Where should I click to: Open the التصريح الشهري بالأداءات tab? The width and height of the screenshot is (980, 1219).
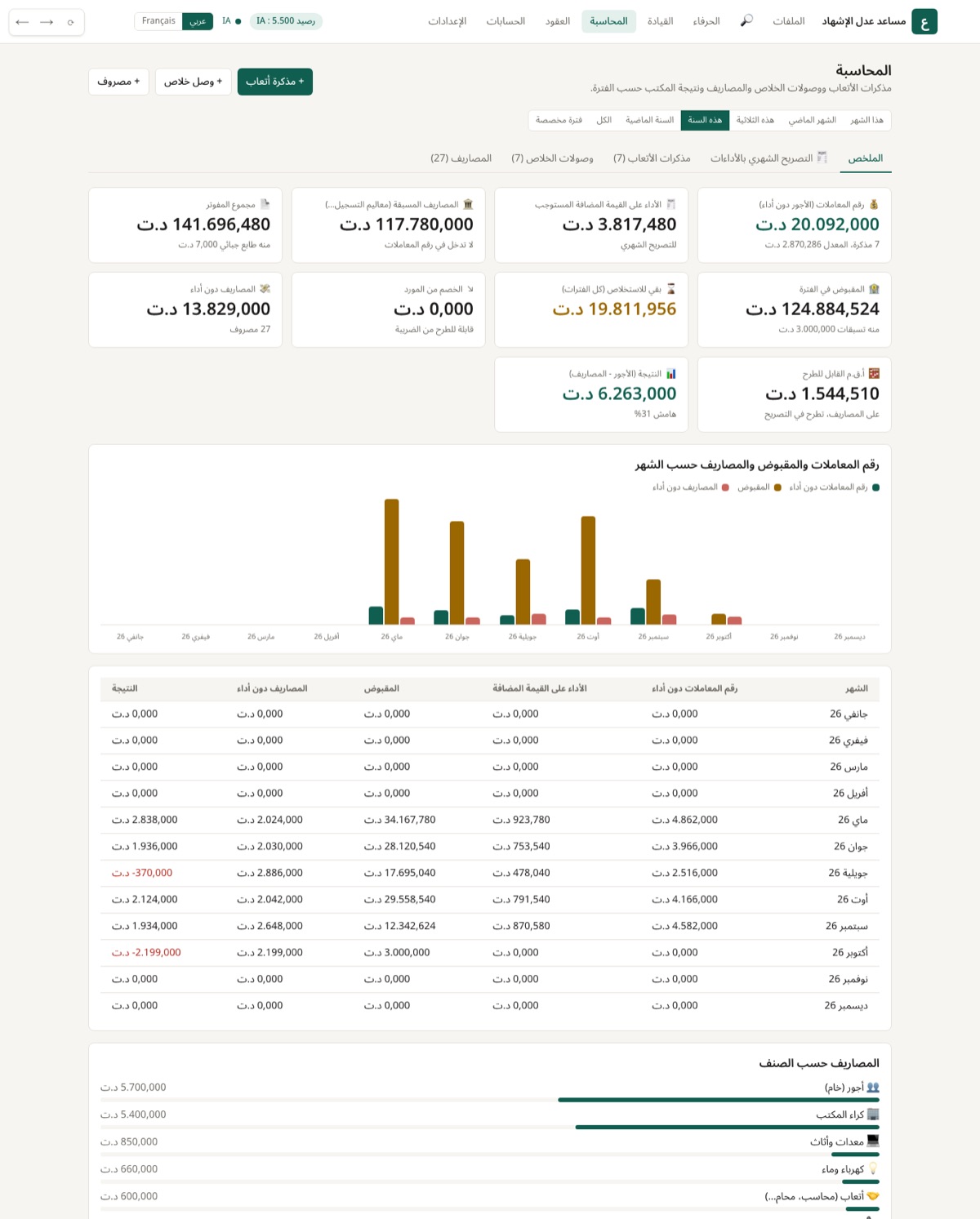pyautogui.click(x=768, y=158)
